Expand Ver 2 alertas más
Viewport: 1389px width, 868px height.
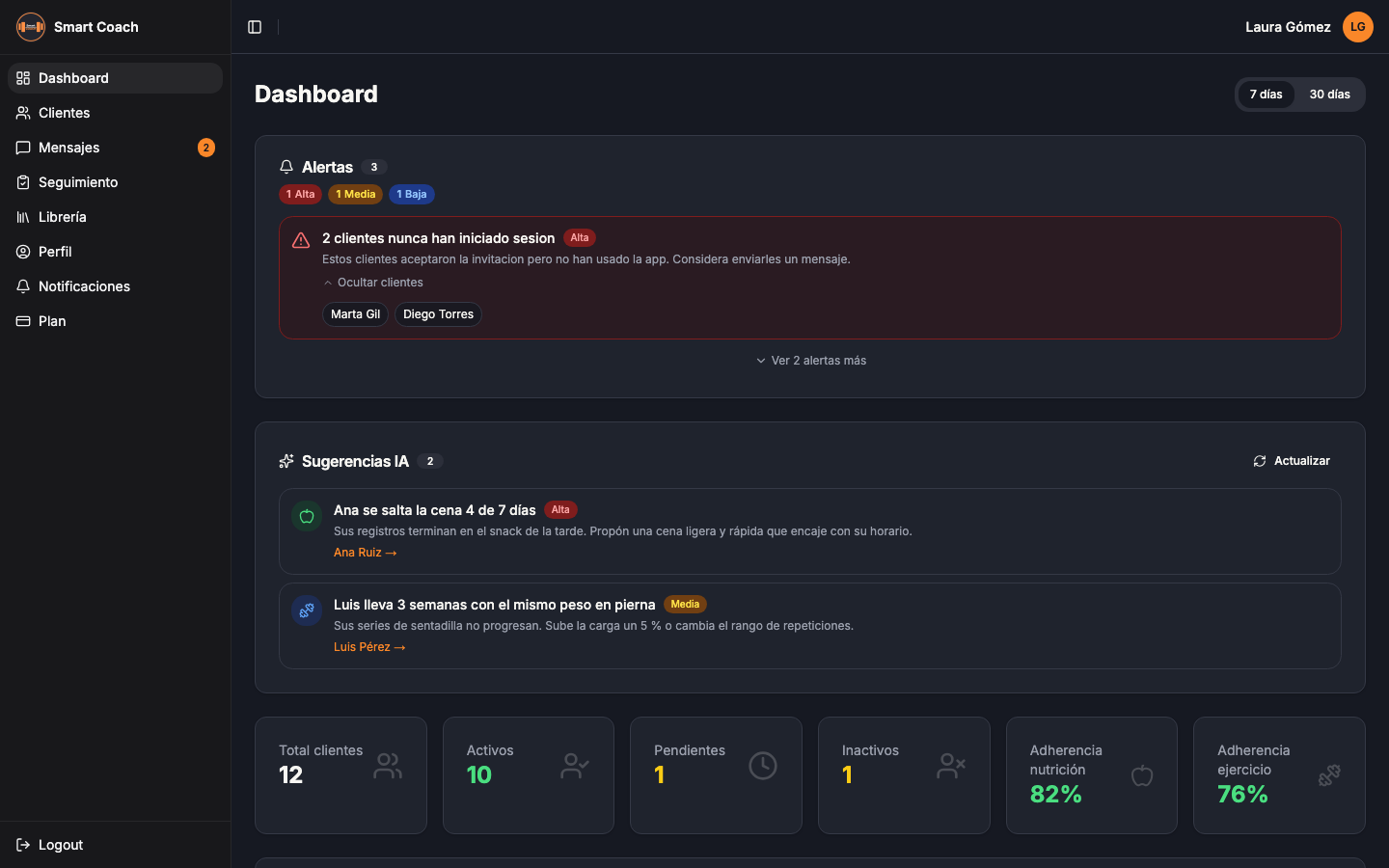pyautogui.click(x=810, y=361)
